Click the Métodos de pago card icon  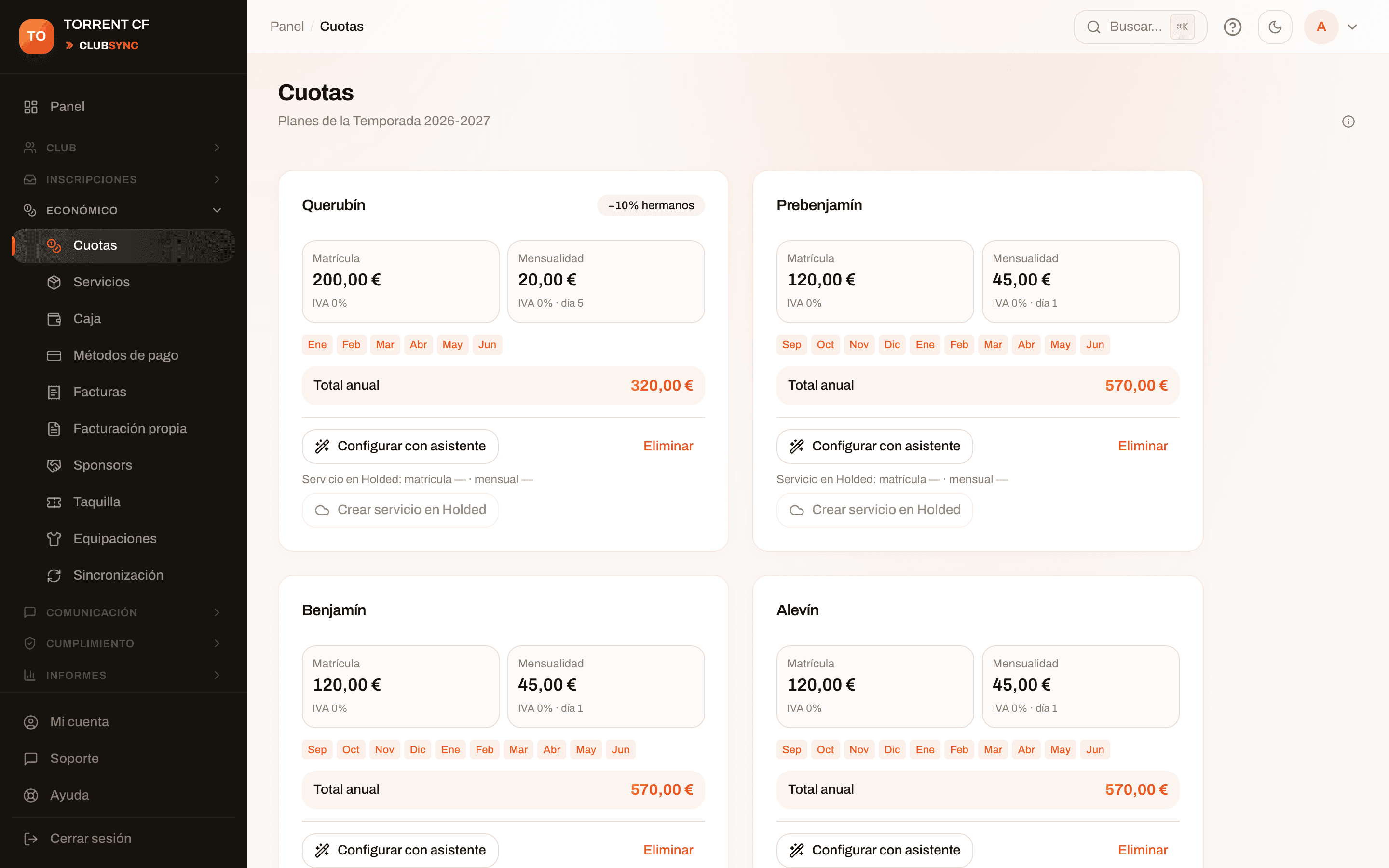[54, 356]
